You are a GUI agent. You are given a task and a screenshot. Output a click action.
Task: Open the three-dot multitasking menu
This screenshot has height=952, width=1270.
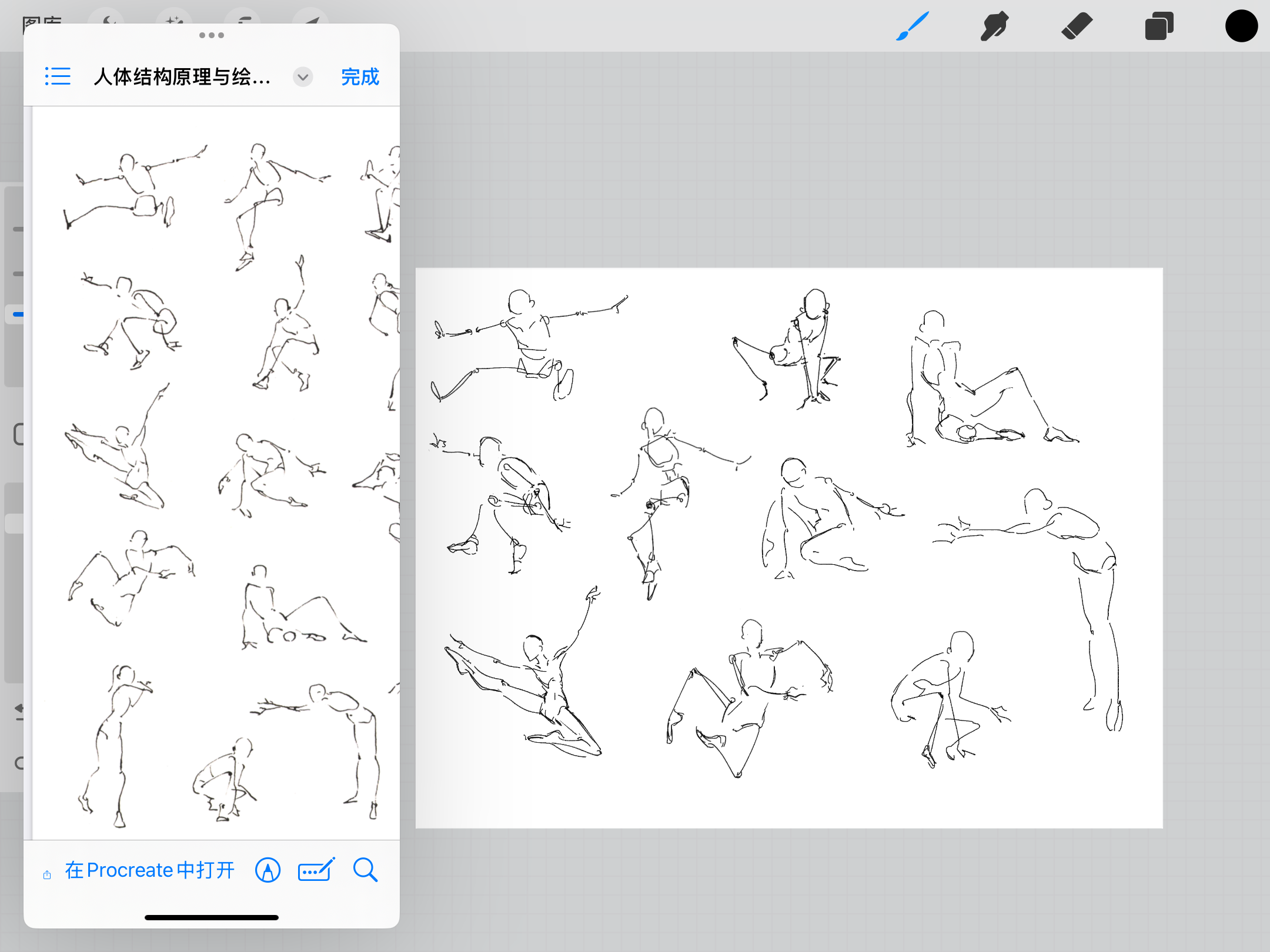click(212, 35)
